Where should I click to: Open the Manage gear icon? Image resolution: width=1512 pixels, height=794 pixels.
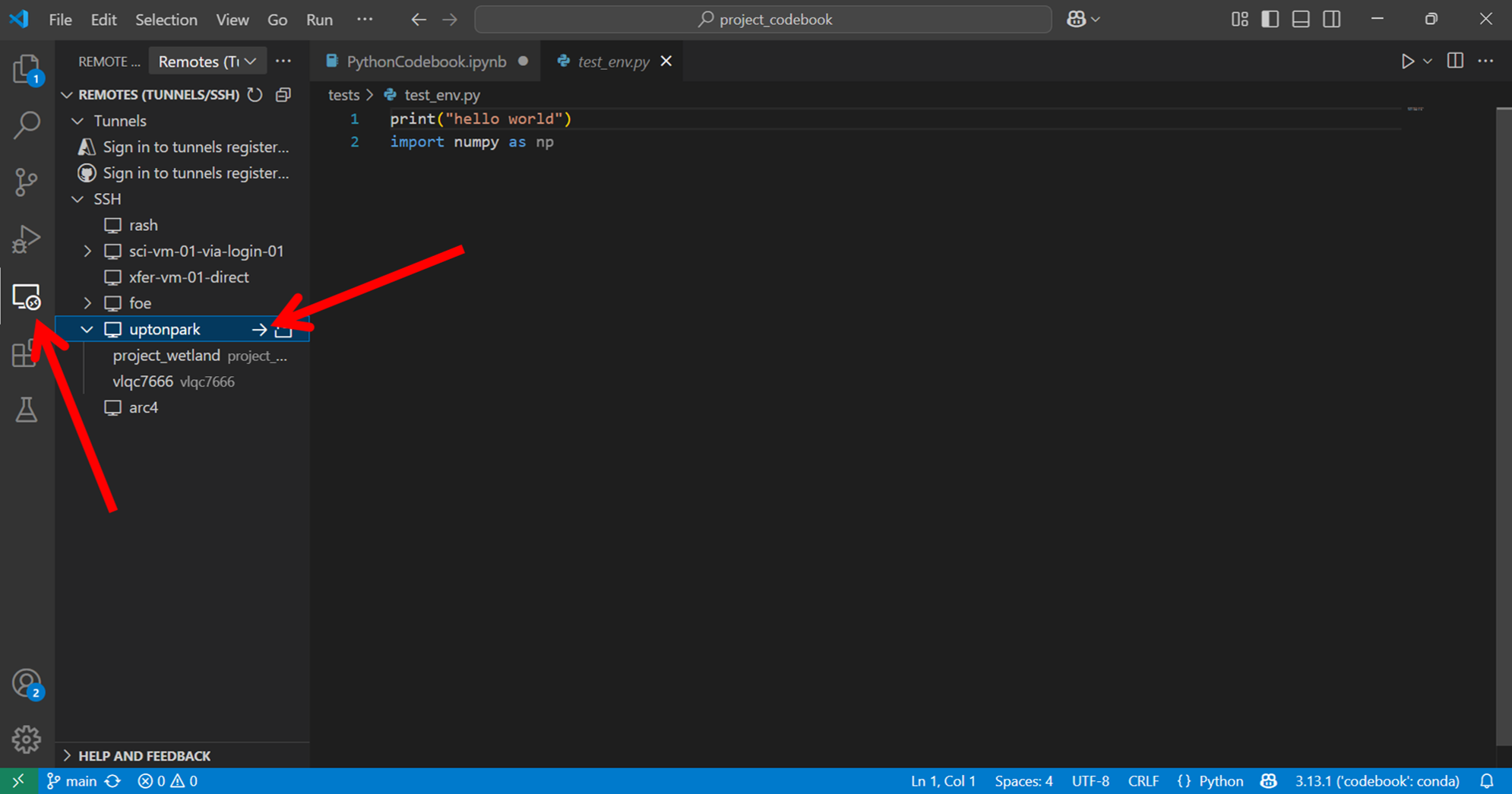27,739
